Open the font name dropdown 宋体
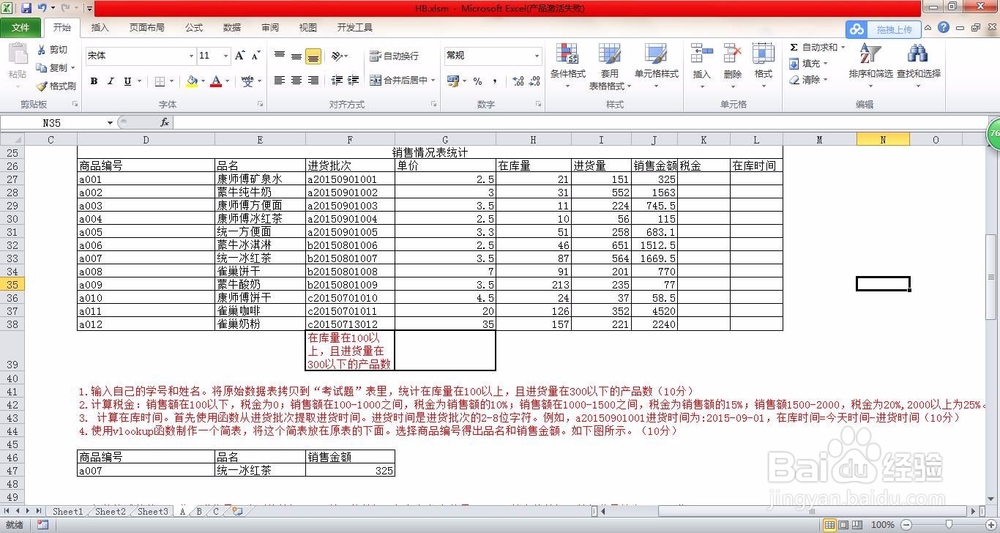Screen dimensions: 1000x533 click(191, 55)
